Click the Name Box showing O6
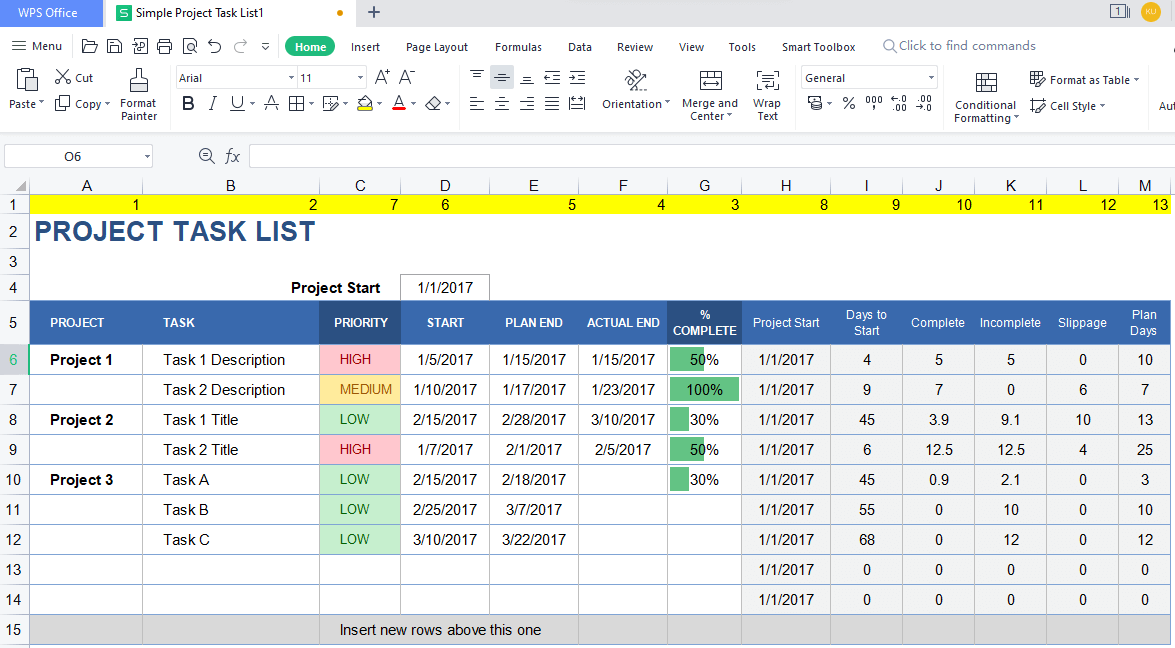 coord(73,156)
